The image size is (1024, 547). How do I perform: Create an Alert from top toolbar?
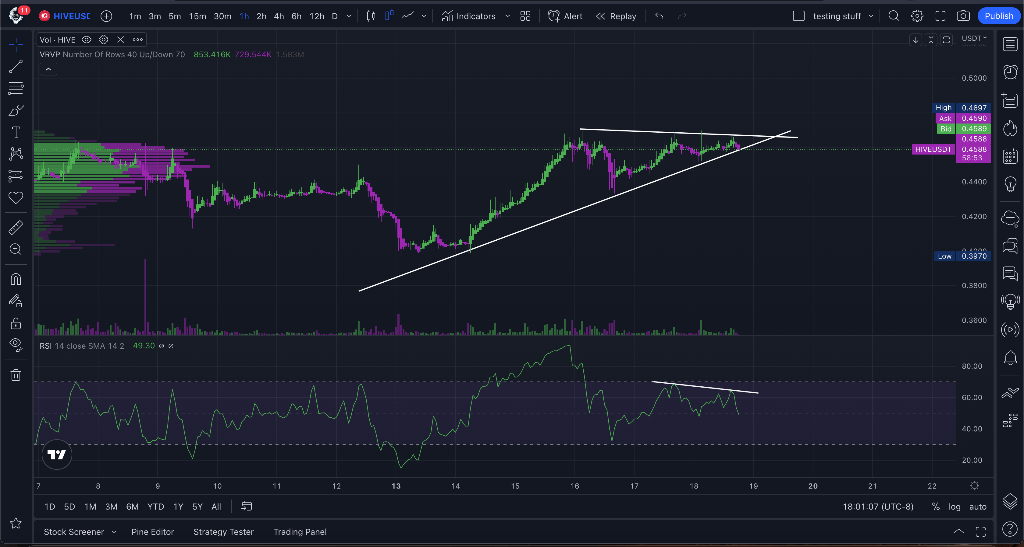click(565, 16)
